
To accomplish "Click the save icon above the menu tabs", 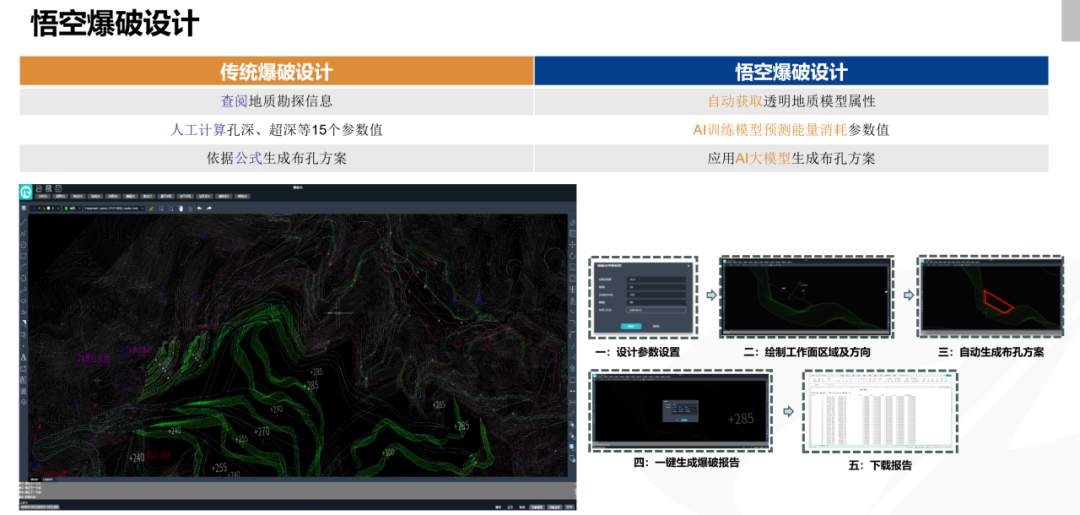I will tap(48, 189).
